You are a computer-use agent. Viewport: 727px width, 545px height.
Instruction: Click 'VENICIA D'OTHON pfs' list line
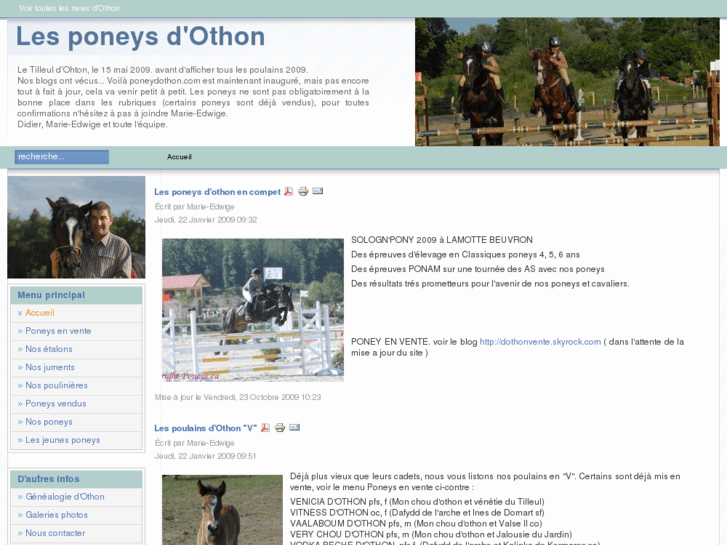point(417,502)
